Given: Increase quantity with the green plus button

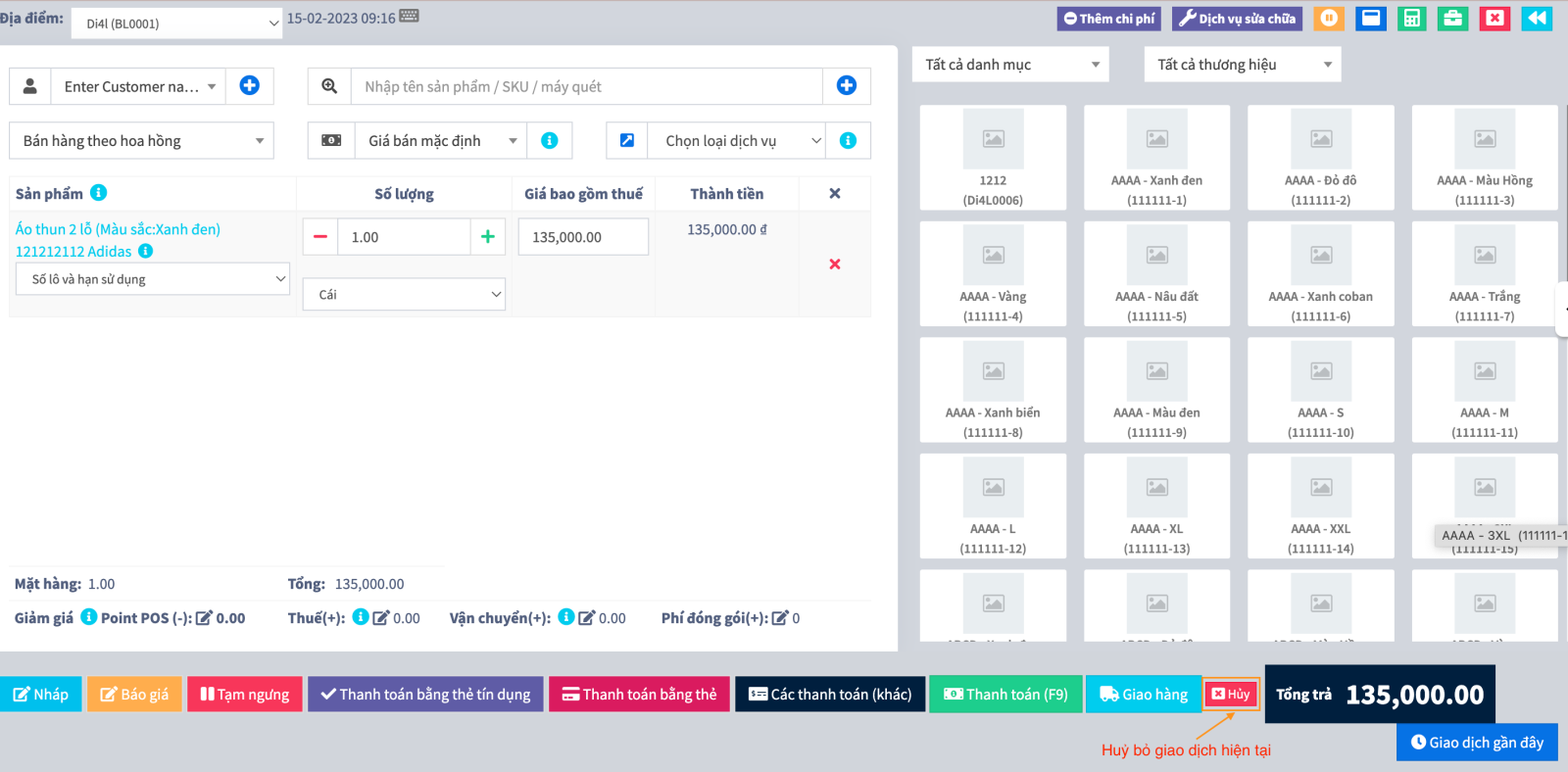Looking at the screenshot, I should (487, 237).
